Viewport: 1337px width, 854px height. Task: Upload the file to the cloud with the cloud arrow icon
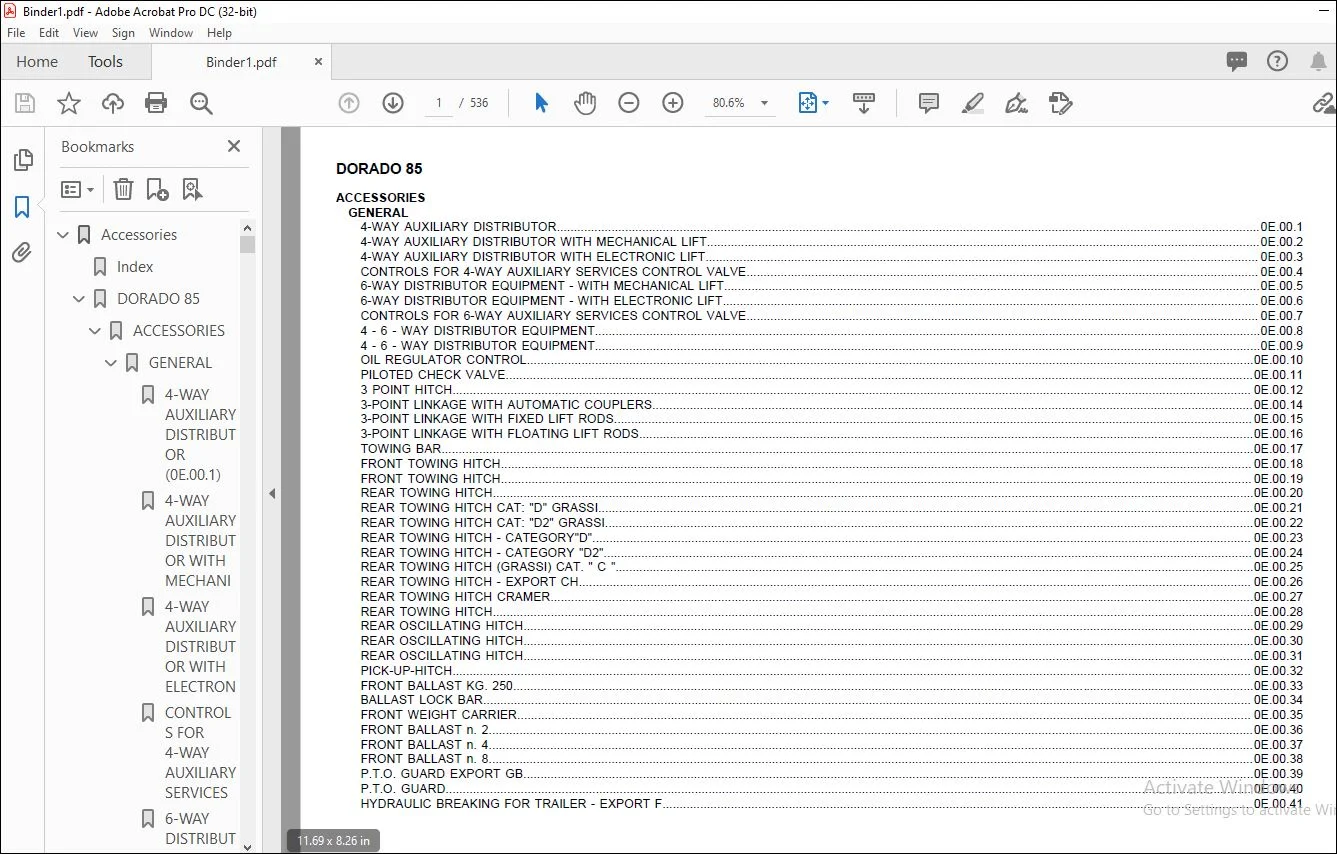tap(113, 103)
